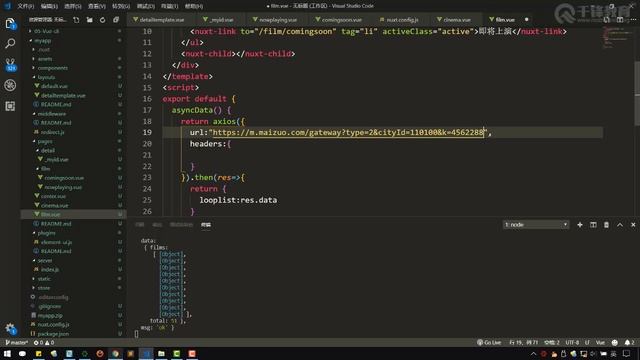This screenshot has height=360, width=640.
Task: Click the UTF-8 encoding status item
Action: [572, 342]
